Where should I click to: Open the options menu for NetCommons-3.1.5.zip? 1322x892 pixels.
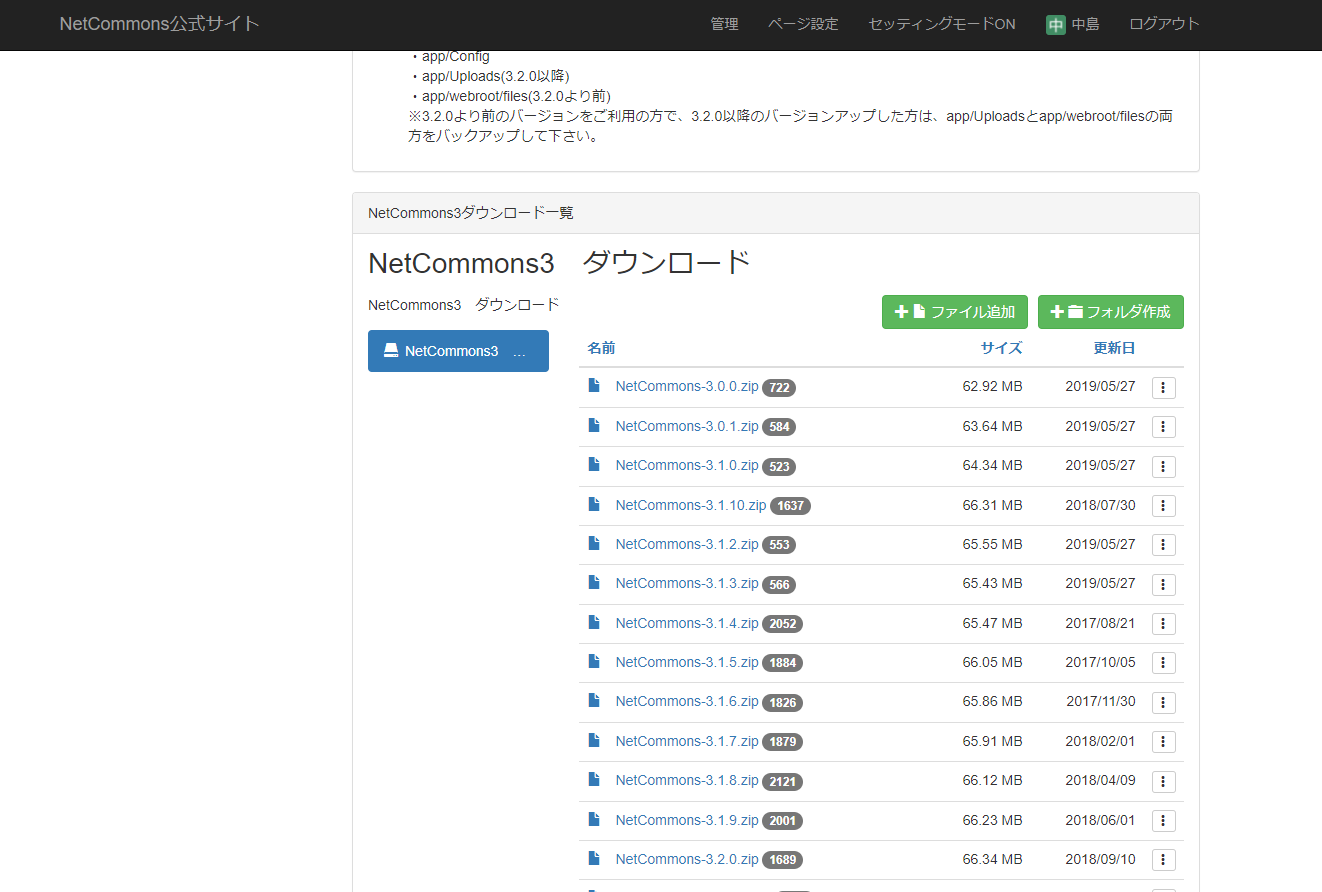(x=1163, y=663)
